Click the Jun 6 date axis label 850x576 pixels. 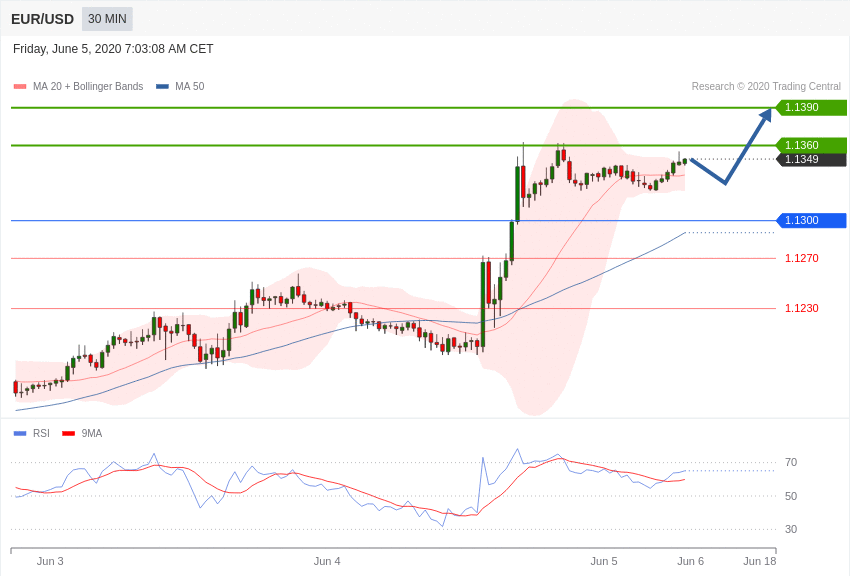point(690,561)
